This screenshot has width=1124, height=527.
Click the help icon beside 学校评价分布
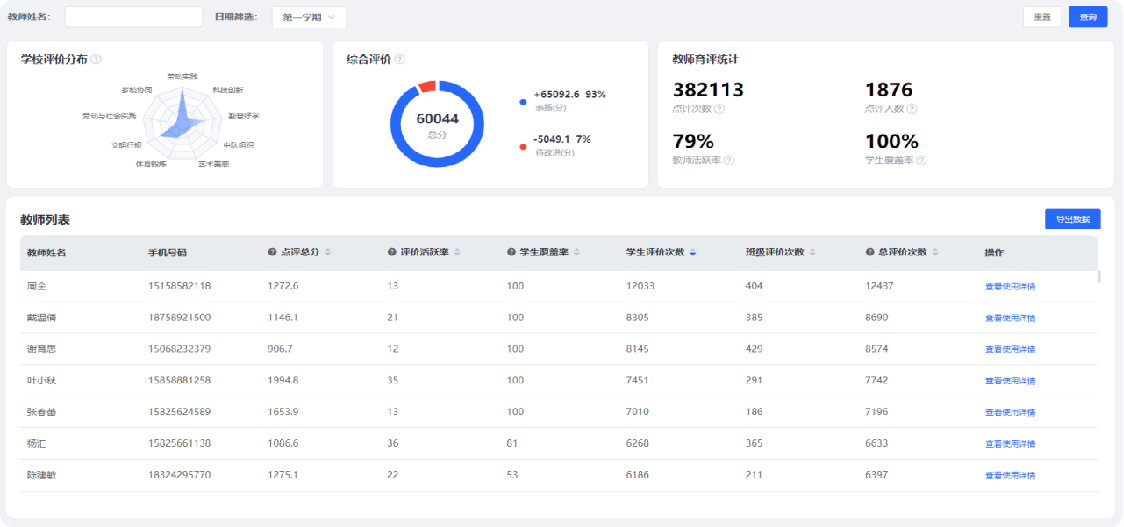point(96,59)
